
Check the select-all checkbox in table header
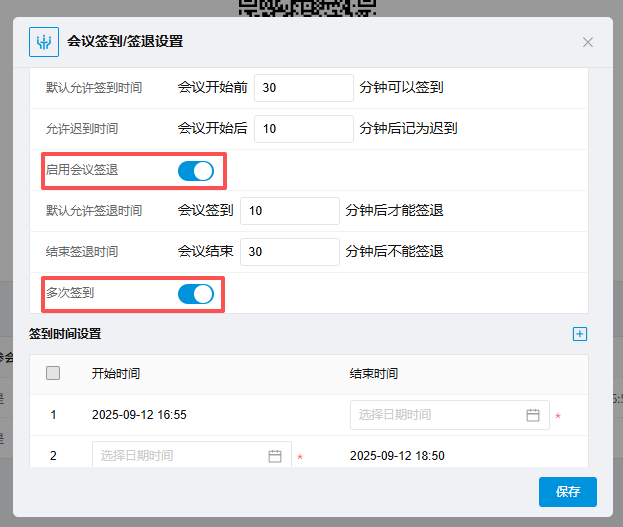click(x=53, y=373)
